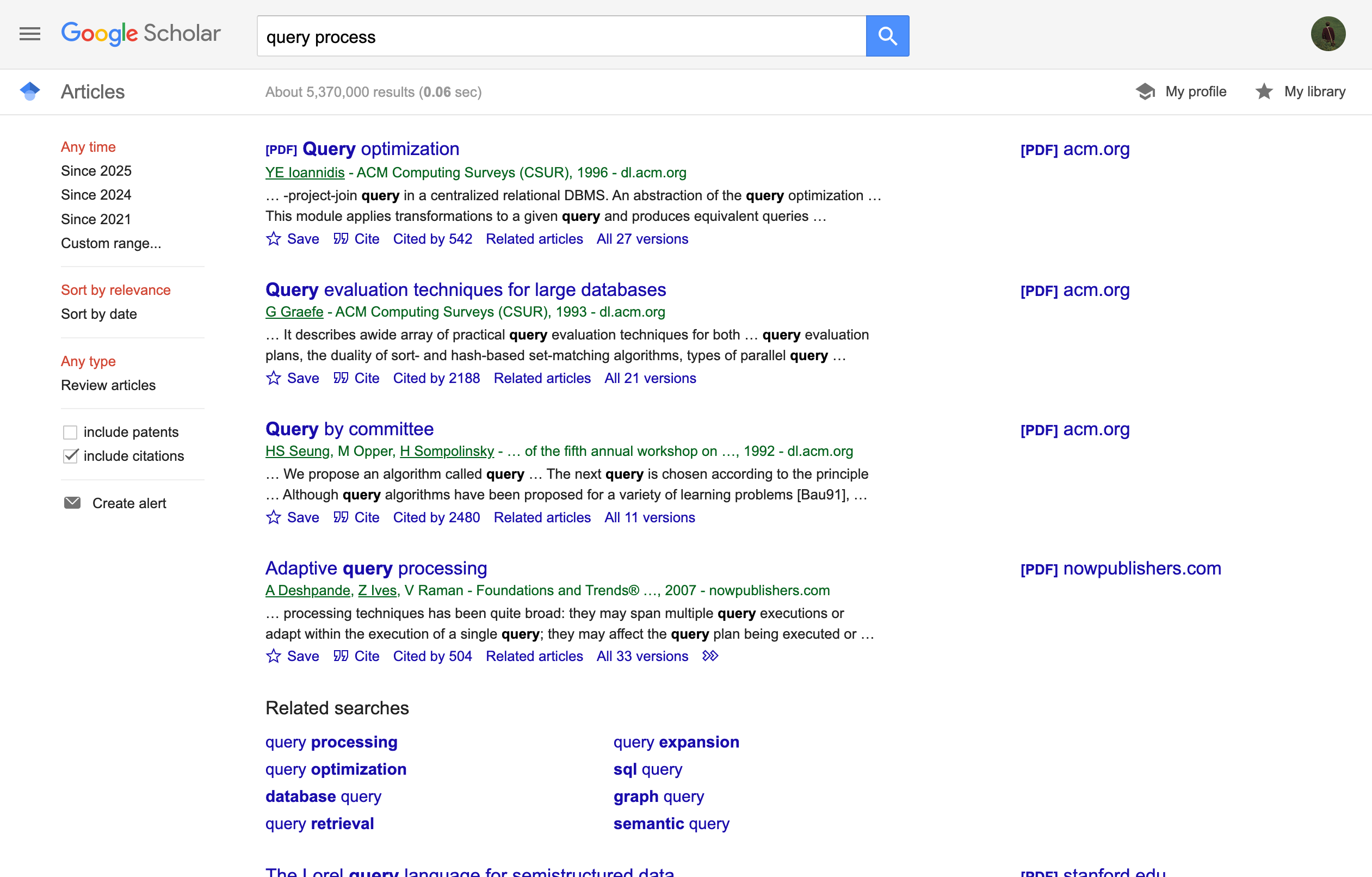Image resolution: width=1372 pixels, height=877 pixels.
Task: Click the query expansion related search
Action: (x=676, y=742)
